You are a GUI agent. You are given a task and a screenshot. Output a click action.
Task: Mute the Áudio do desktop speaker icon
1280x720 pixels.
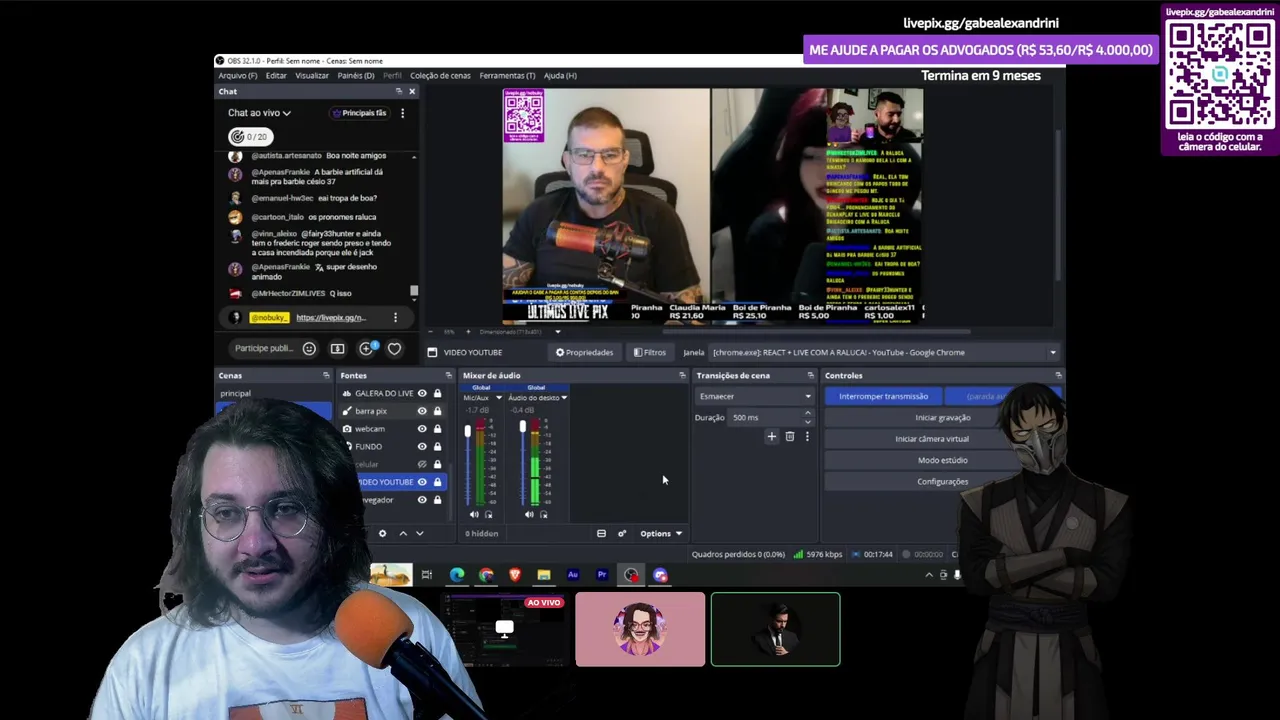(x=529, y=514)
